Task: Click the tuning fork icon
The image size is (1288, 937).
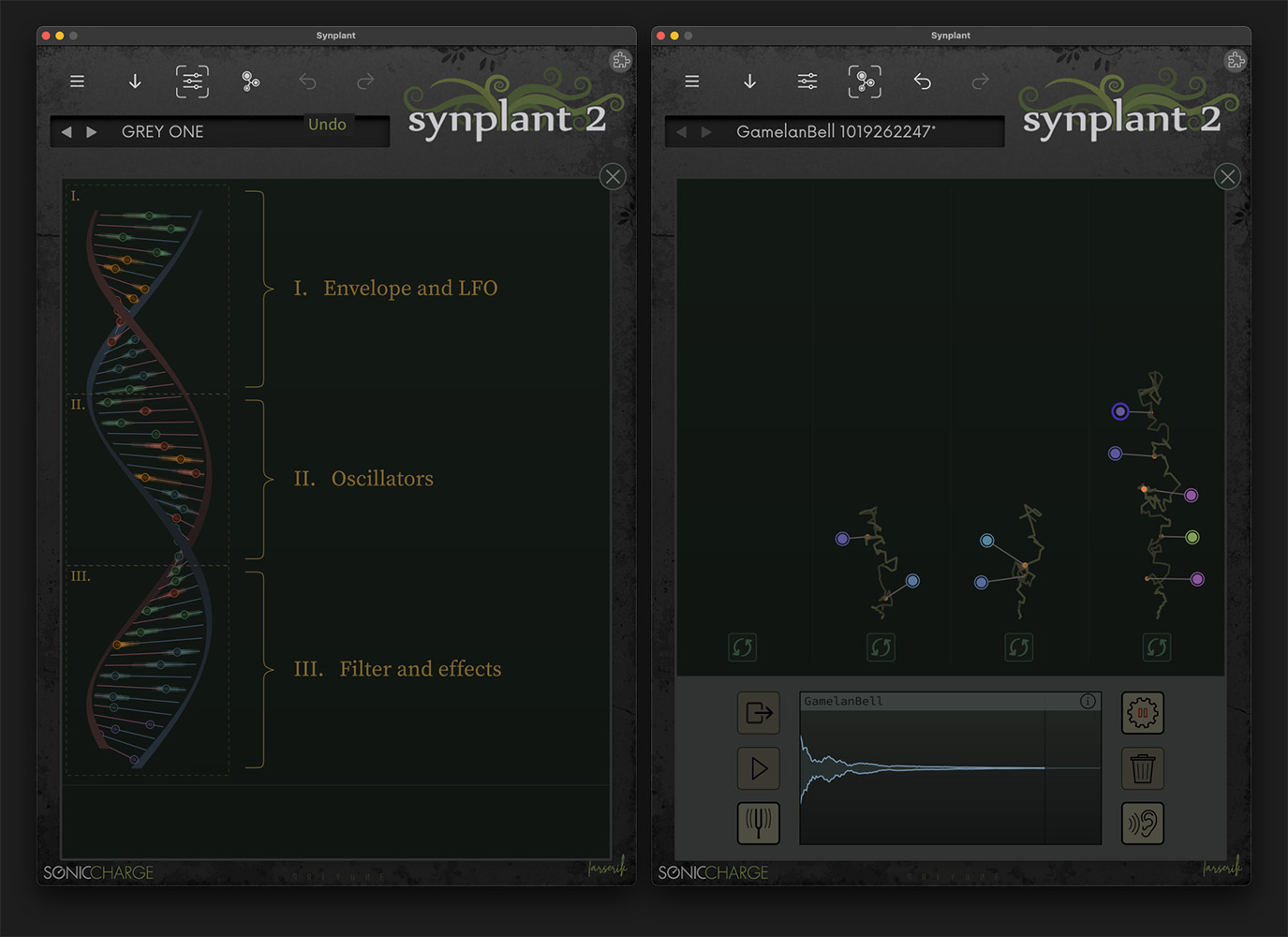Action: click(759, 823)
